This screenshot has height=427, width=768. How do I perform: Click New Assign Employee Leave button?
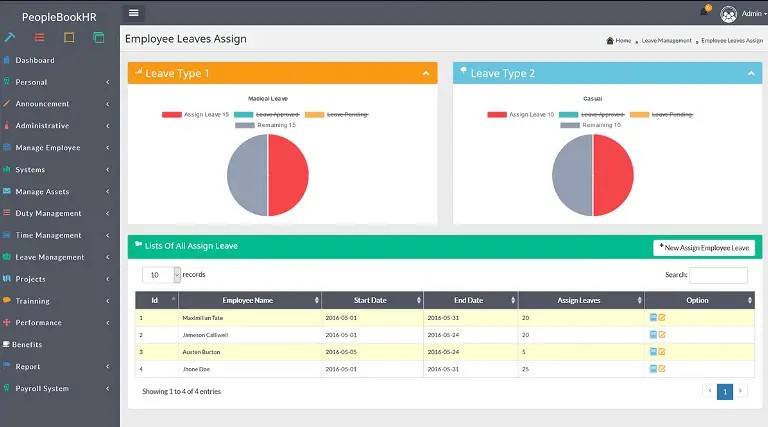pyautogui.click(x=704, y=248)
